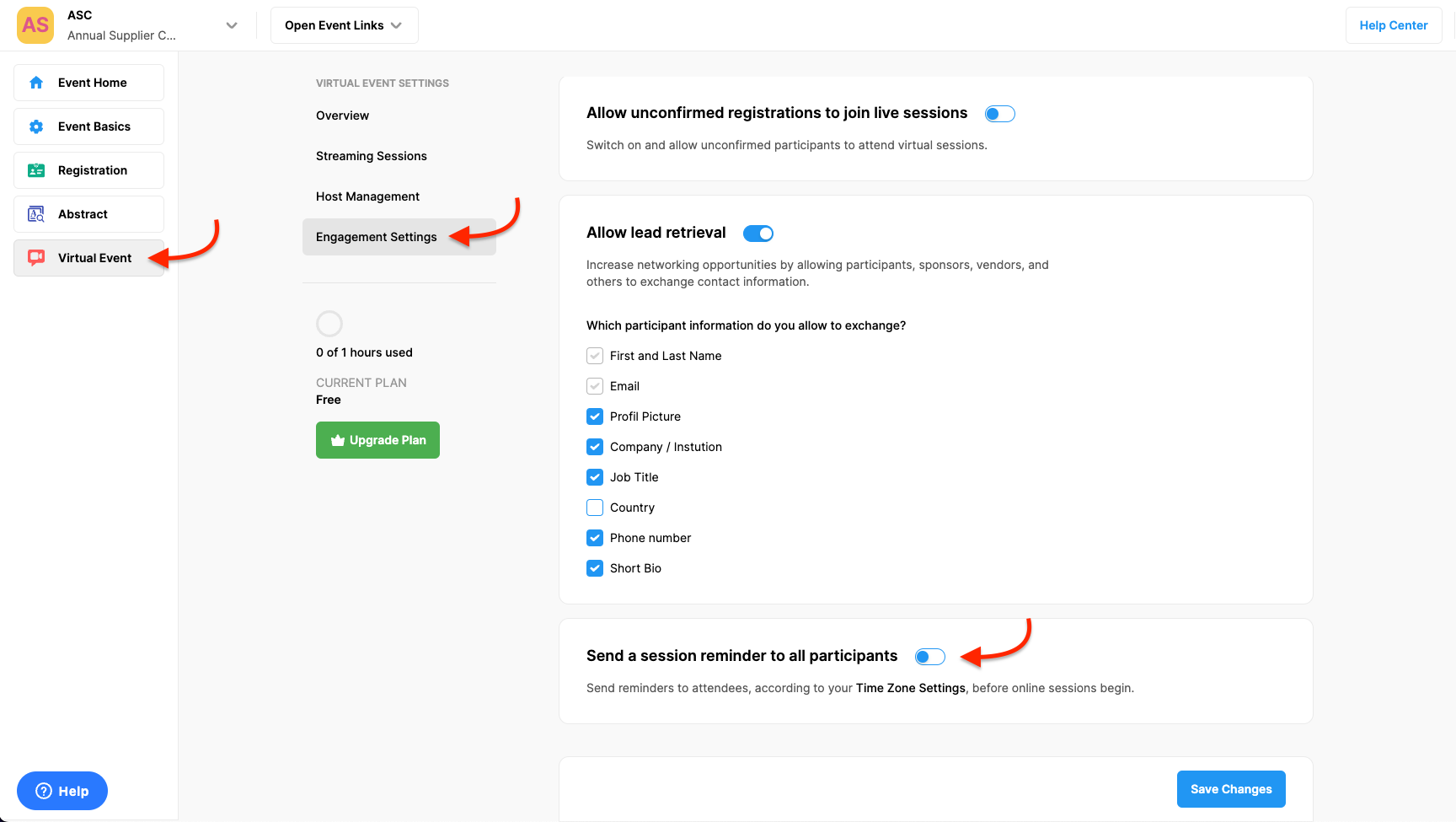Click the Virtual Event camera icon

pyautogui.click(x=36, y=258)
